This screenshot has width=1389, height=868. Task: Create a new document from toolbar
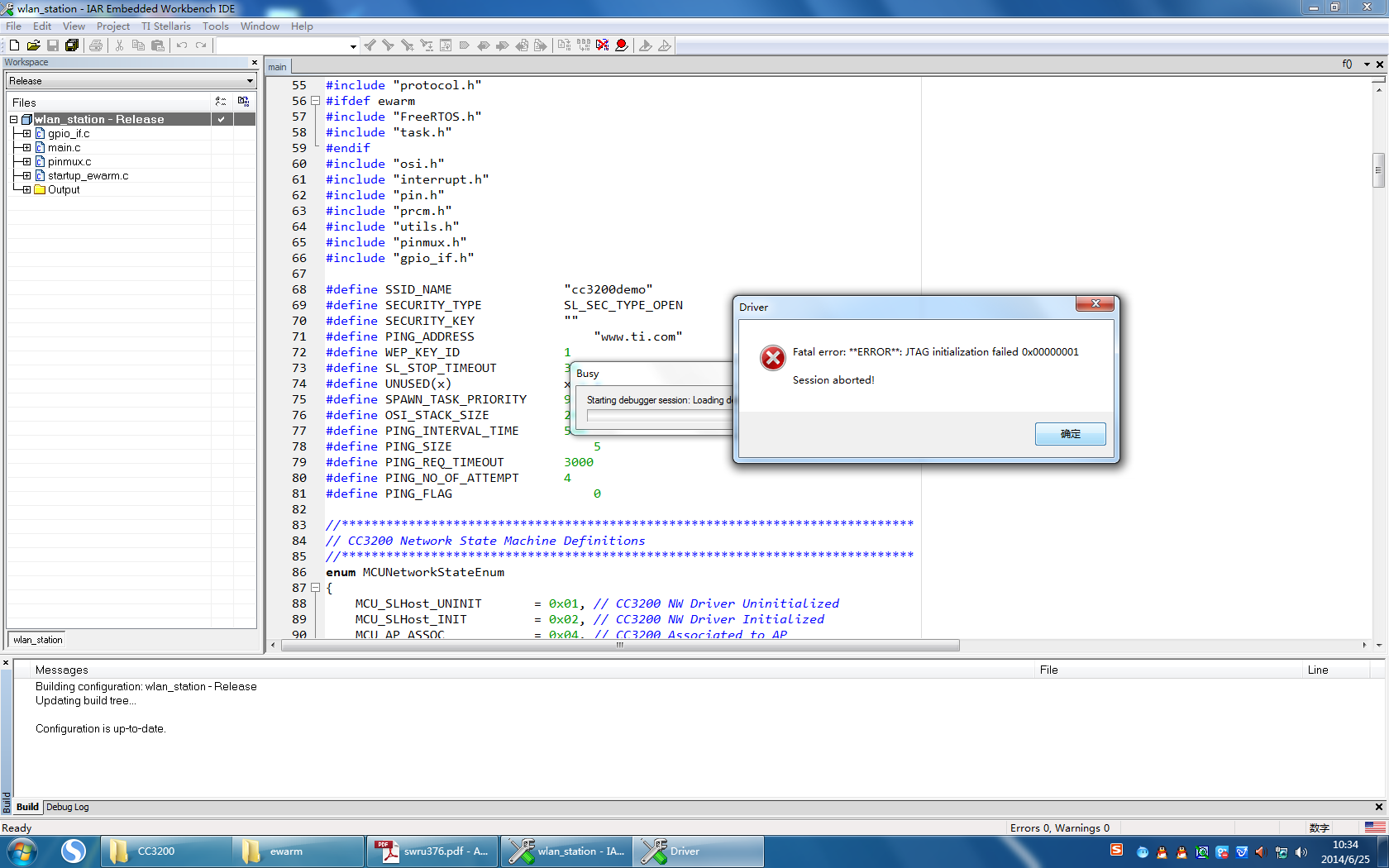point(14,45)
